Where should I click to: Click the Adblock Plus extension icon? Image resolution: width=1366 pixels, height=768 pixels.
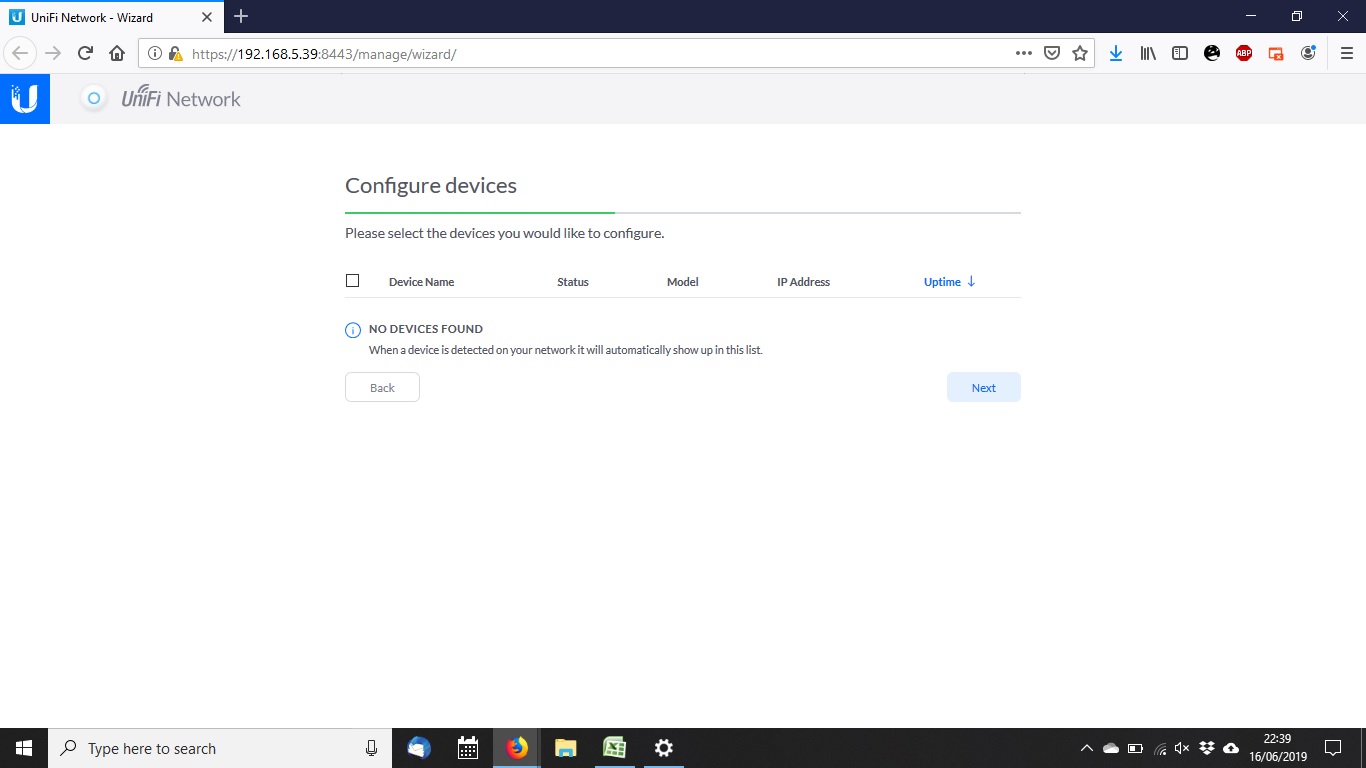point(1244,54)
